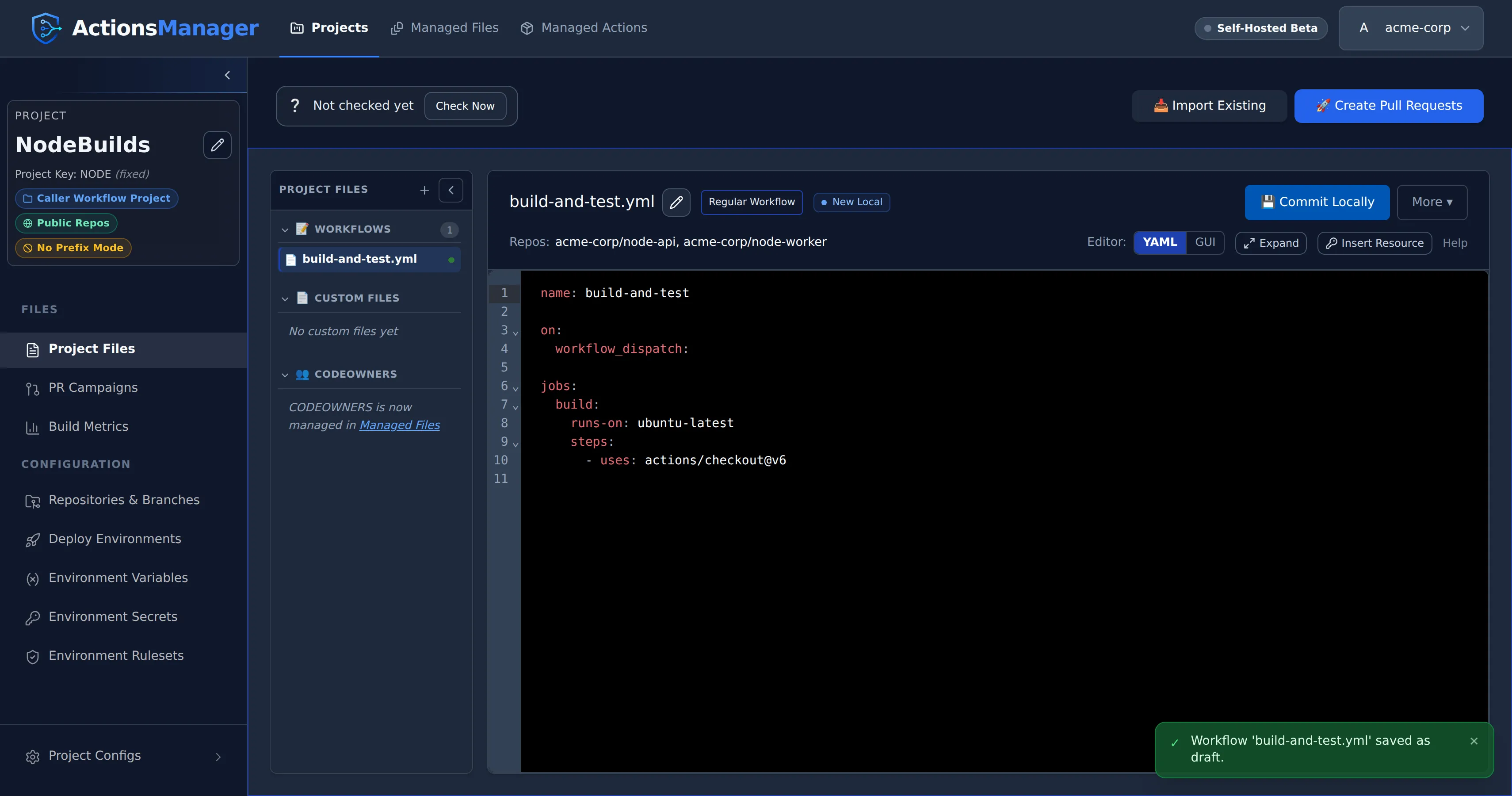Follow the Managed Files link under Codeowners
The height and width of the screenshot is (796, 1512).
coord(399,425)
